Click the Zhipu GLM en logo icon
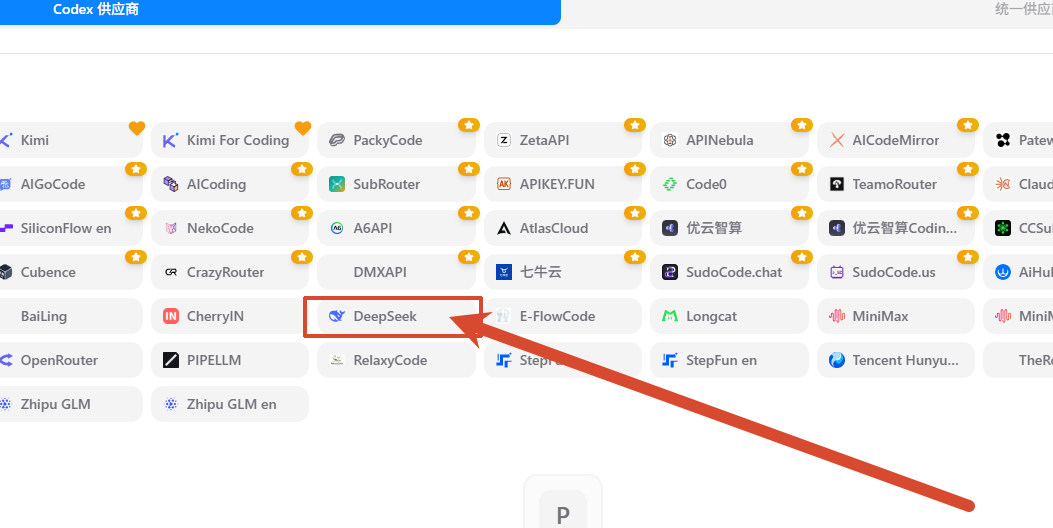The image size is (1053, 528). (x=171, y=404)
